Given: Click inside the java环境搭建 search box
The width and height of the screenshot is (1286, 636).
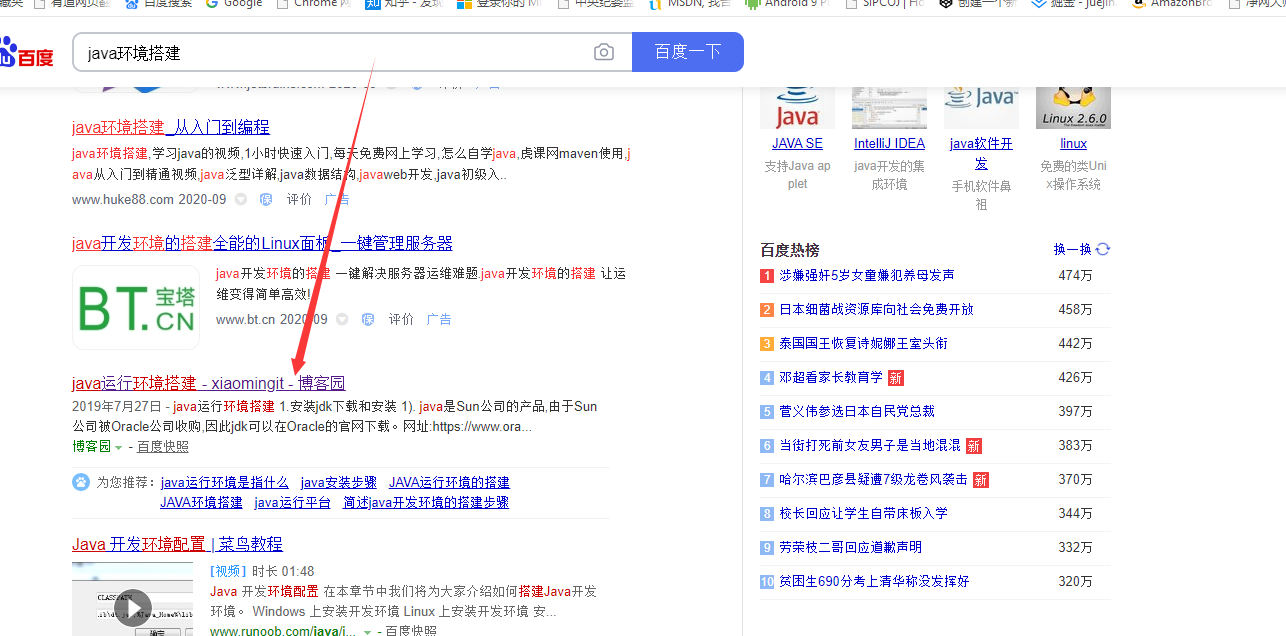Looking at the screenshot, I should pyautogui.click(x=330, y=52).
